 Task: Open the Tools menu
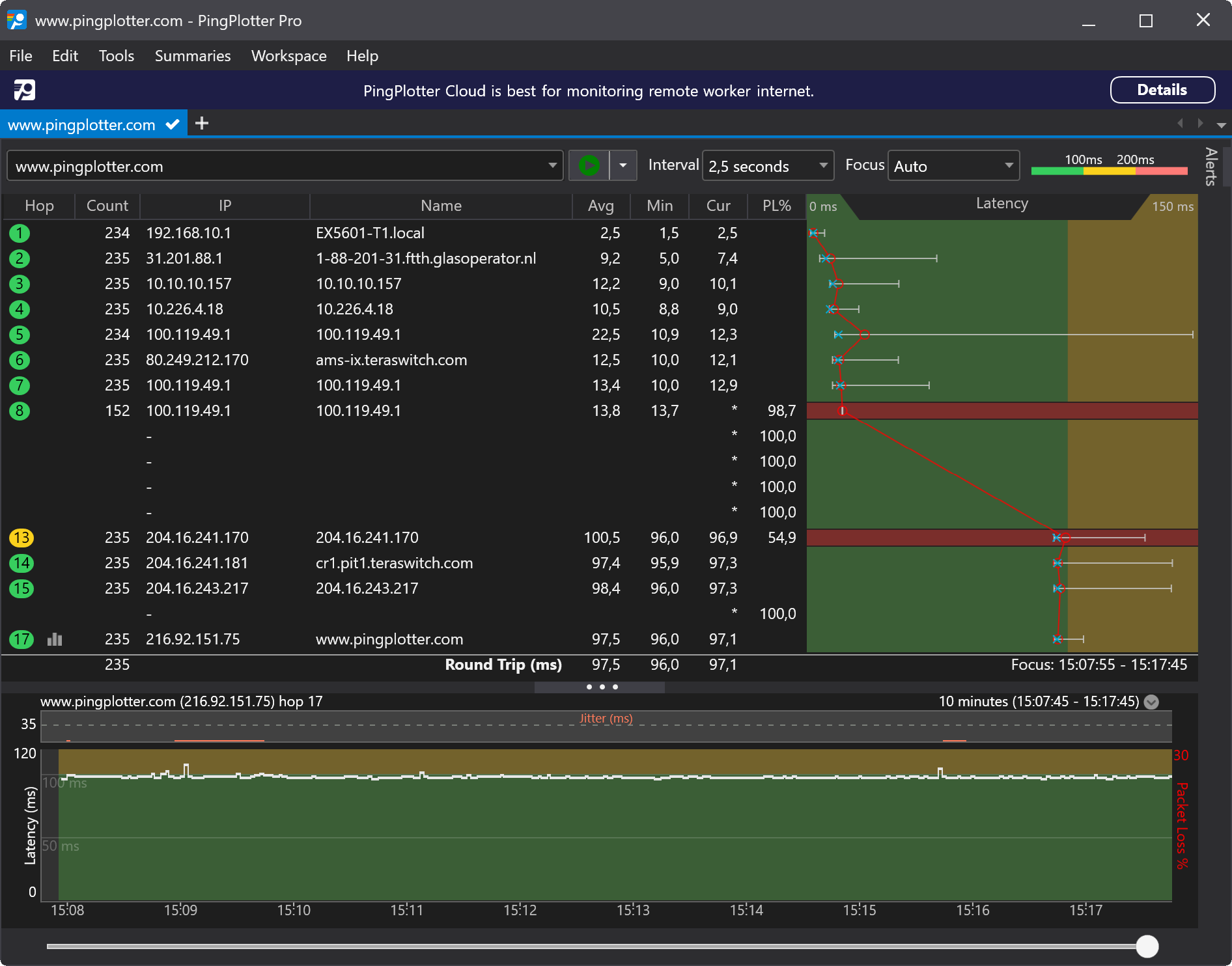tap(117, 56)
